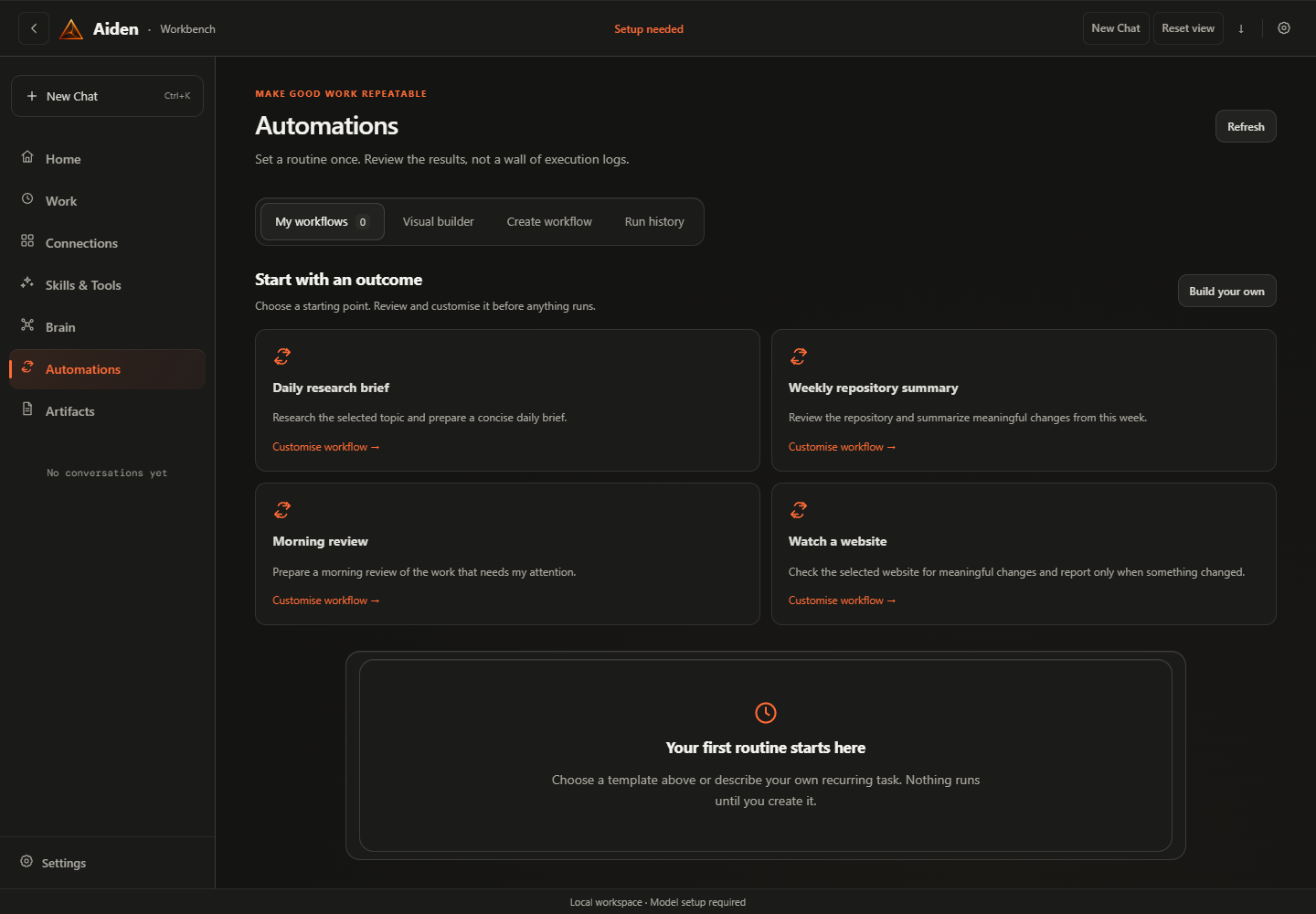Click the Work clock icon in sidebar
This screenshot has height=914, width=1316.
pos(27,199)
